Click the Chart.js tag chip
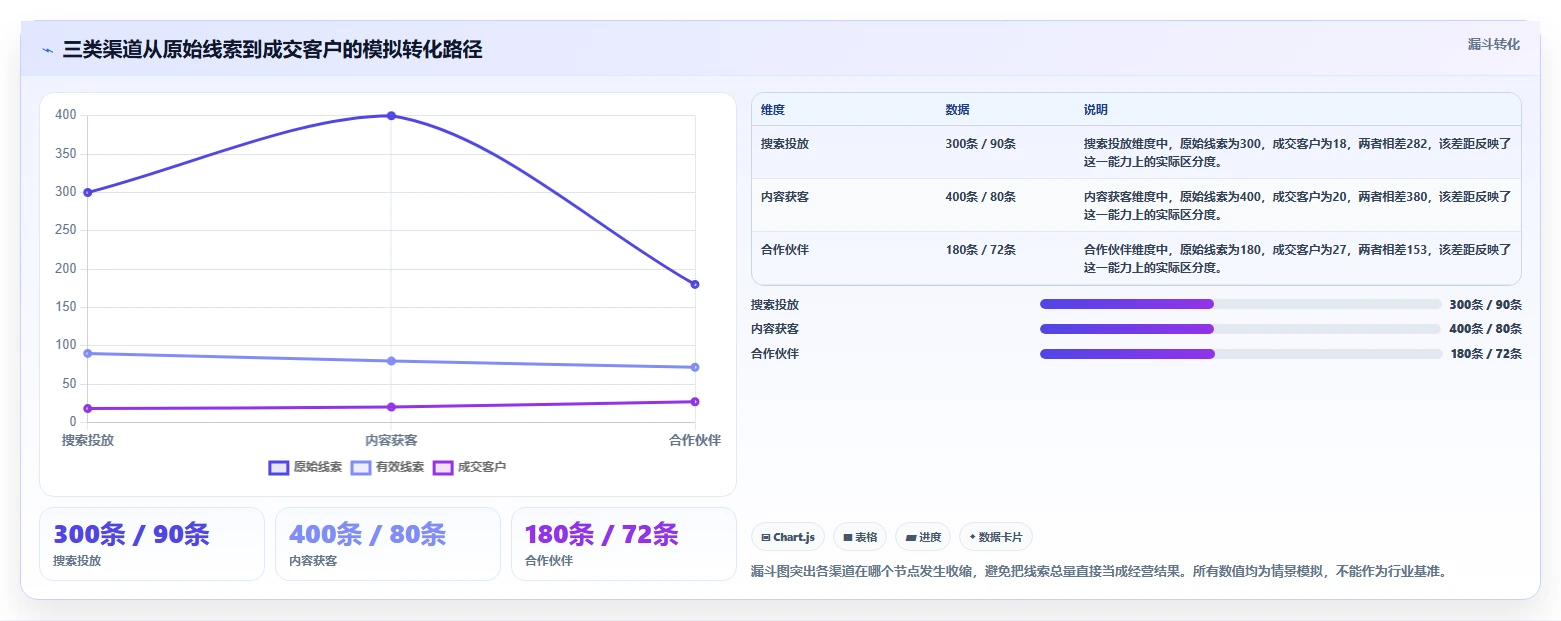This screenshot has width=1561, height=621. coord(788,537)
